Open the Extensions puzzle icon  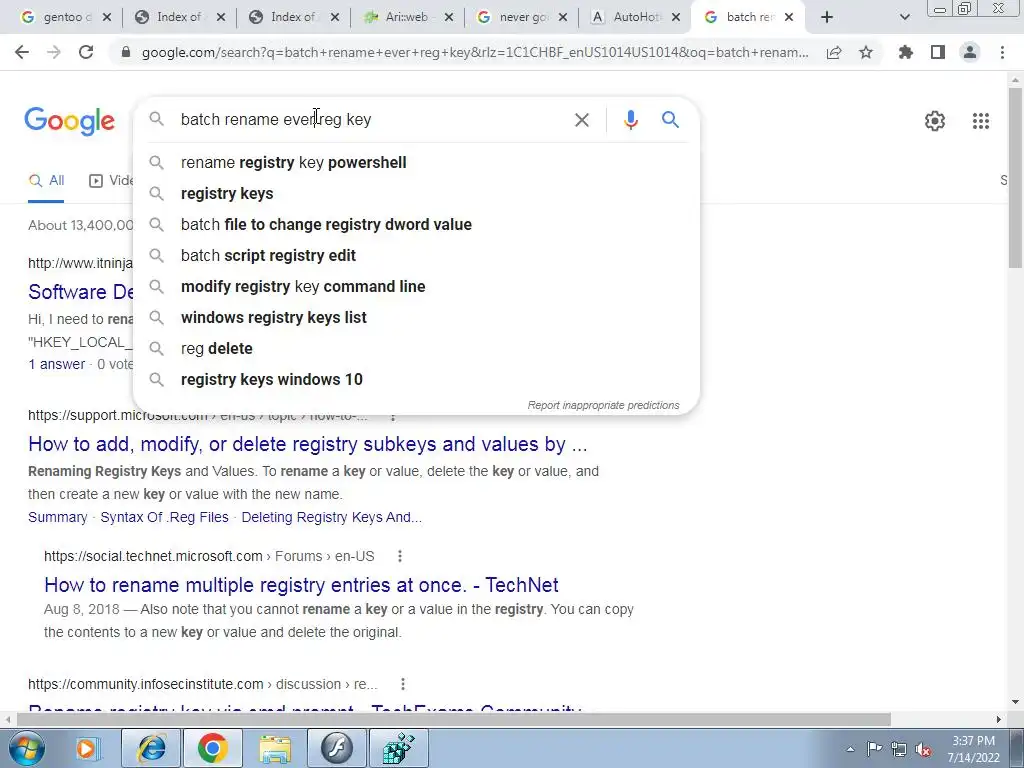(906, 52)
